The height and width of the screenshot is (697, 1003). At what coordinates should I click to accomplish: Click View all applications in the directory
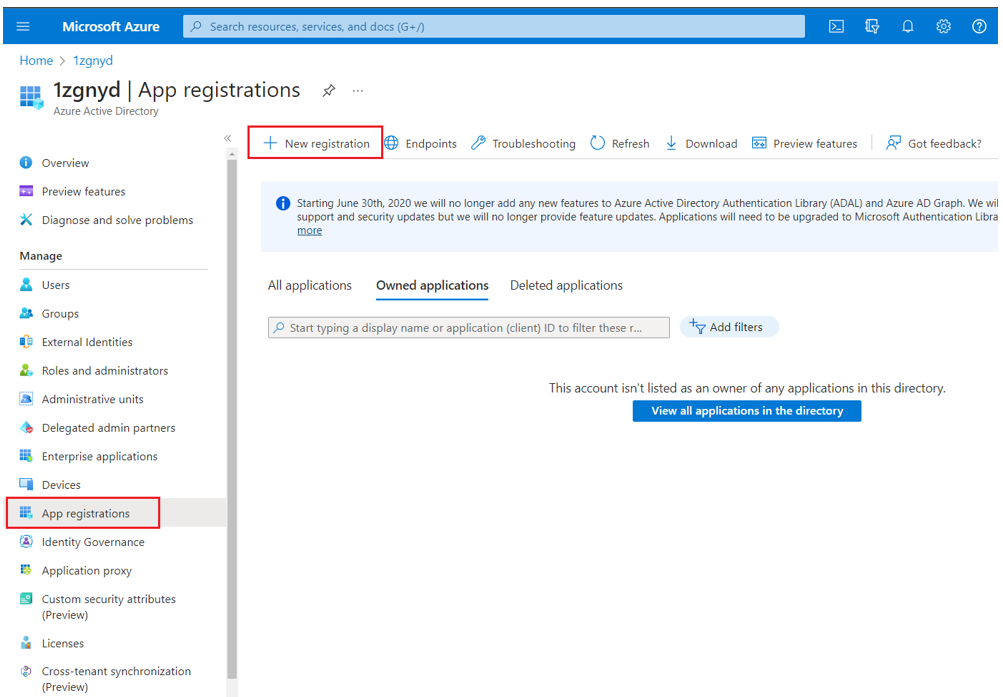coord(746,411)
